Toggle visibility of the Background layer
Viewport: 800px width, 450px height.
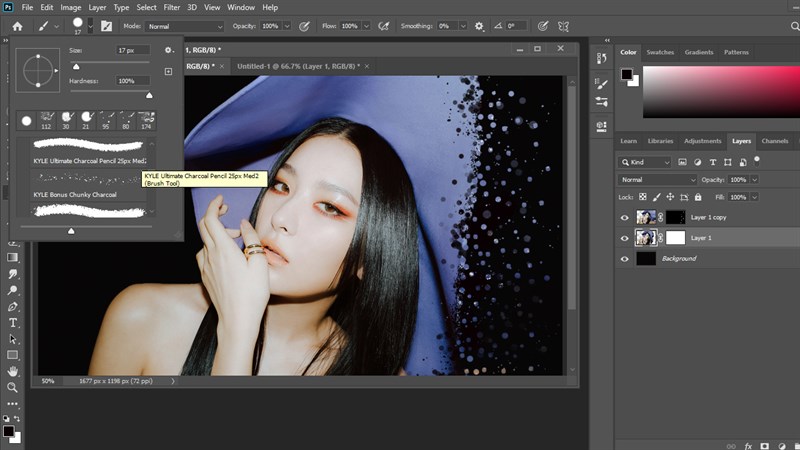(625, 258)
